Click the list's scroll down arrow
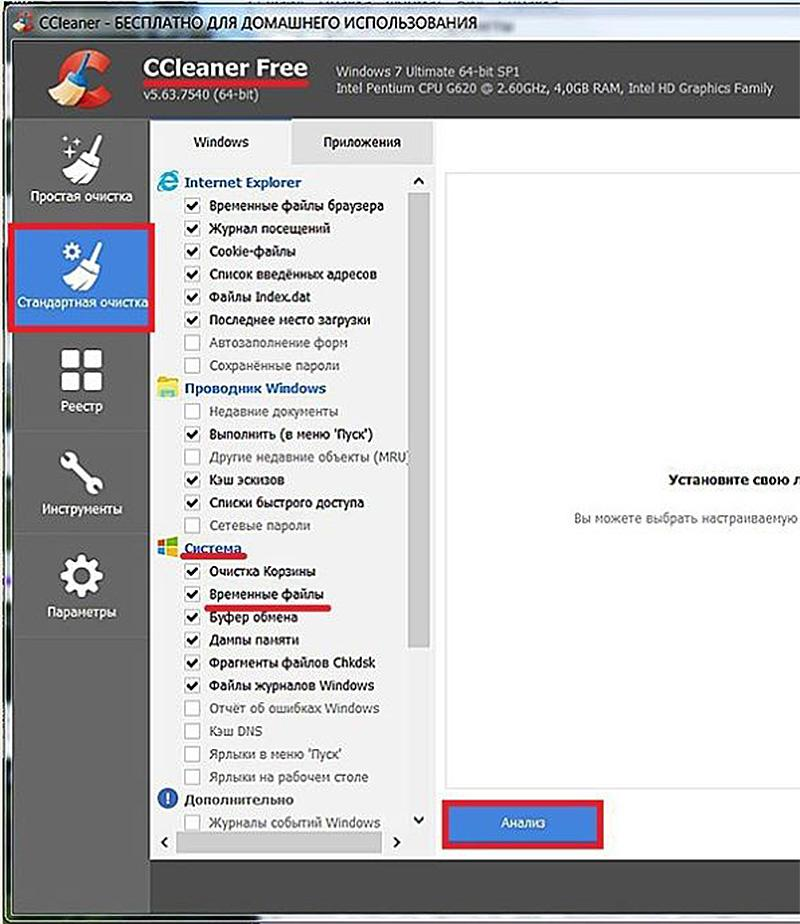 (419, 820)
